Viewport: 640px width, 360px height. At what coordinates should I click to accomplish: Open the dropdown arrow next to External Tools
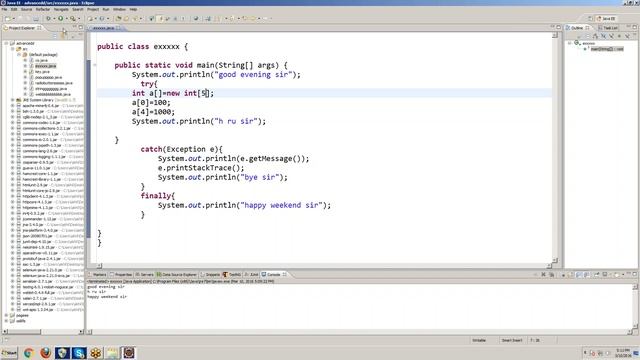[79, 18]
